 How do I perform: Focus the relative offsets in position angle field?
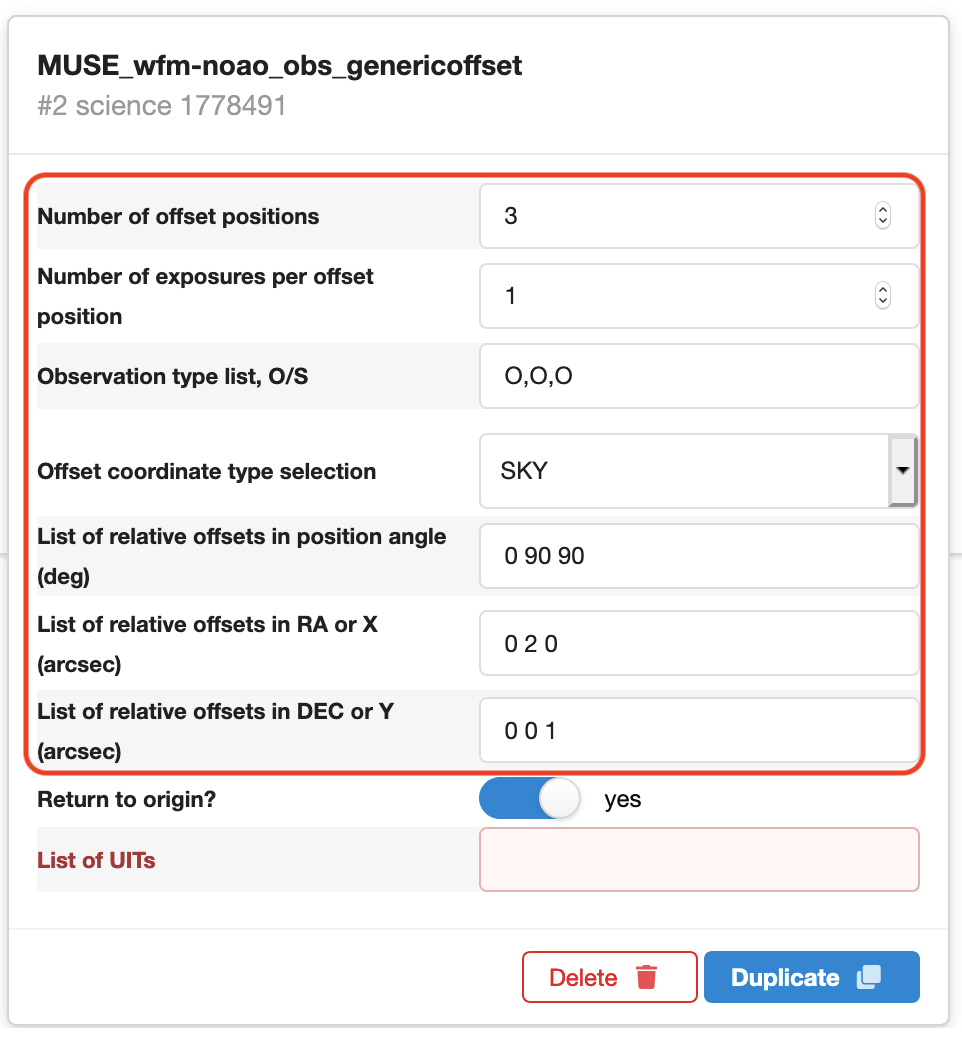click(699, 556)
